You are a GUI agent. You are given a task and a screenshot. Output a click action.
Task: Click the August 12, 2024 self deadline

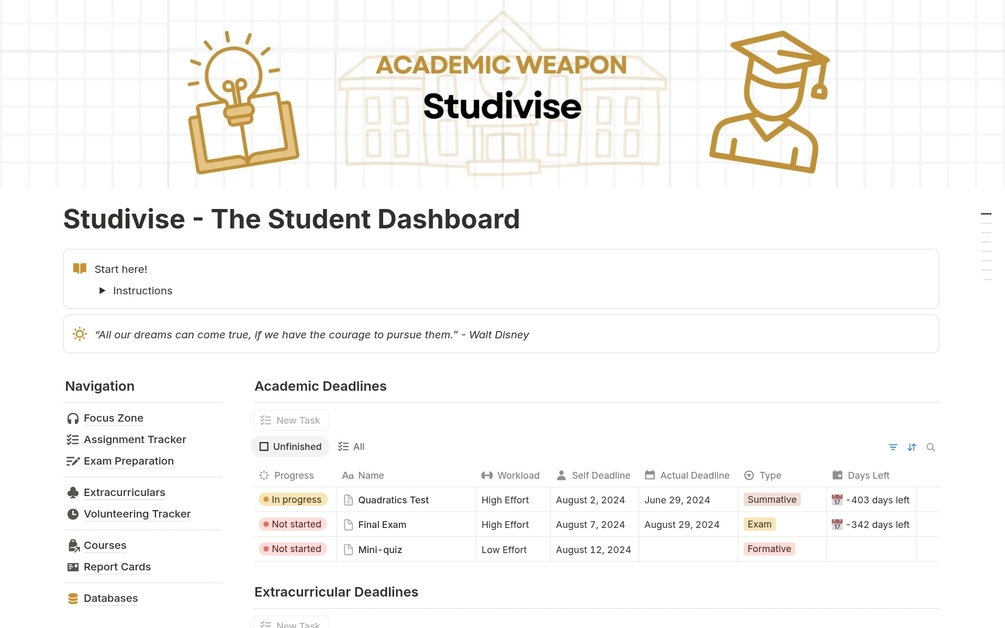point(593,550)
